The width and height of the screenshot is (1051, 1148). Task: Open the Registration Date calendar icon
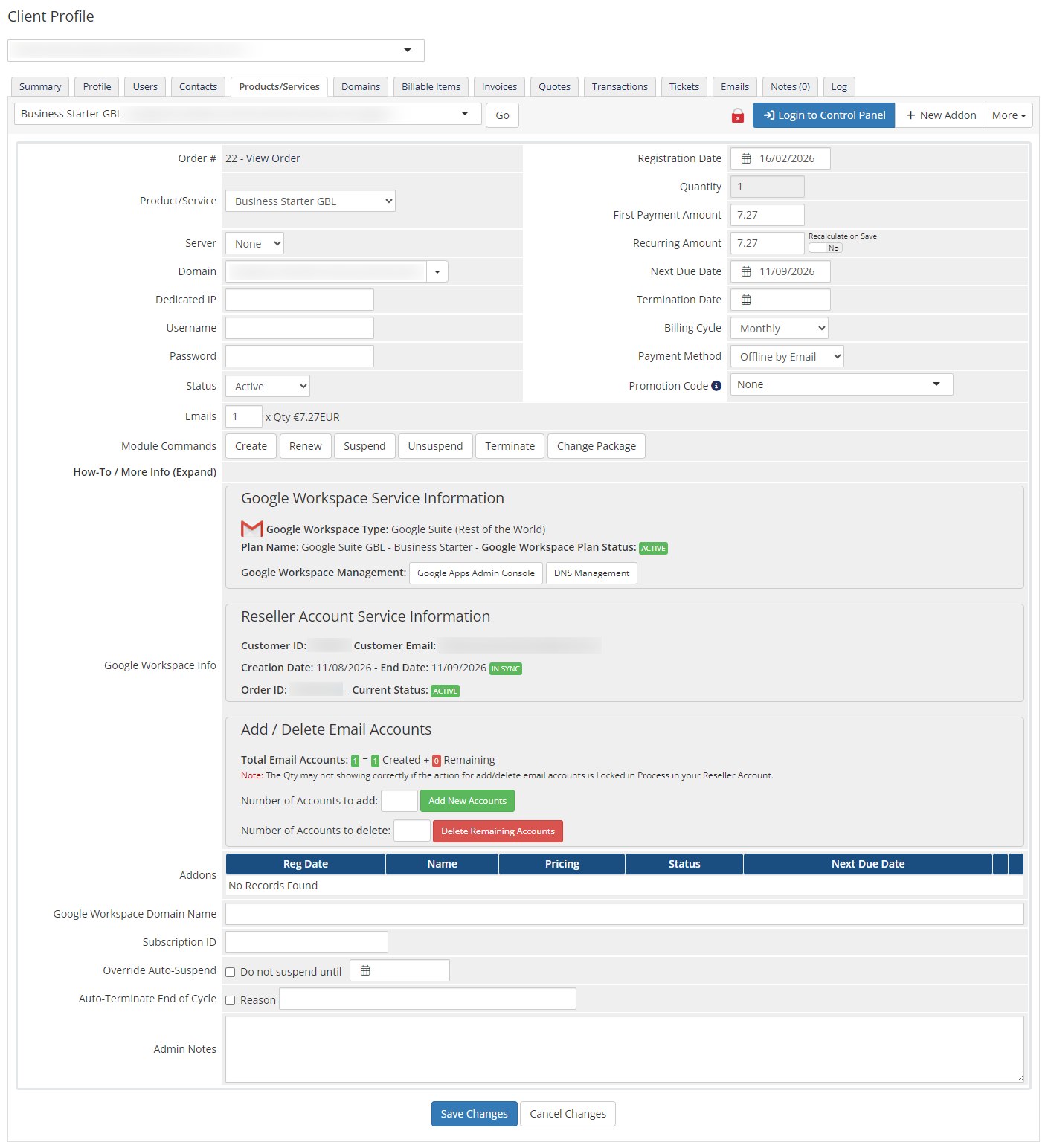click(746, 158)
